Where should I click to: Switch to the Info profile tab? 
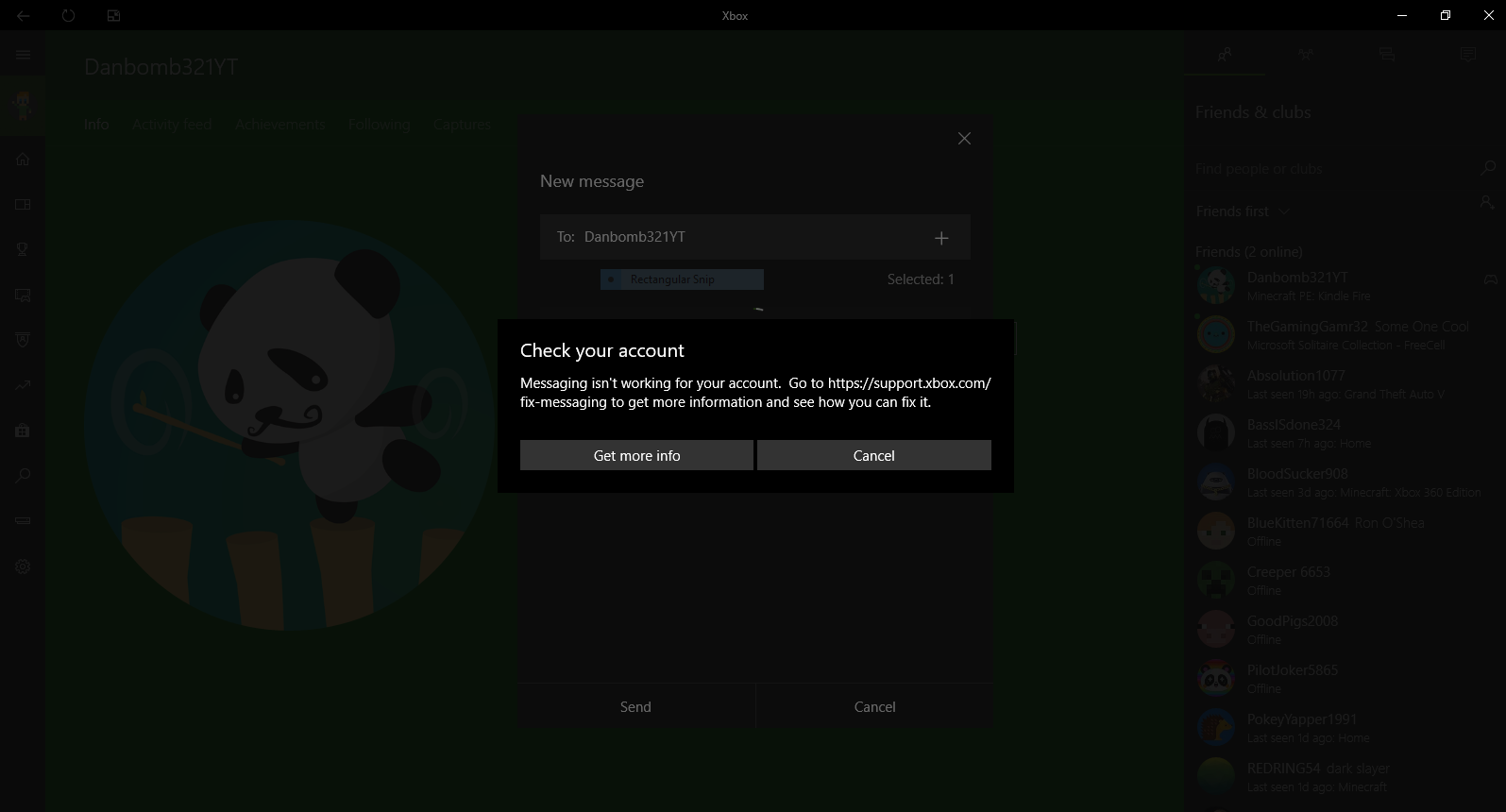[x=96, y=125]
